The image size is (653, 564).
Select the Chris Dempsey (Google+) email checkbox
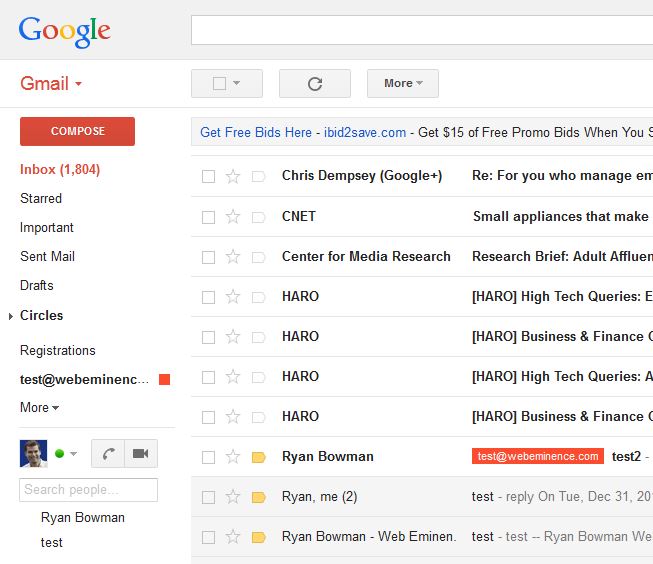(208, 177)
